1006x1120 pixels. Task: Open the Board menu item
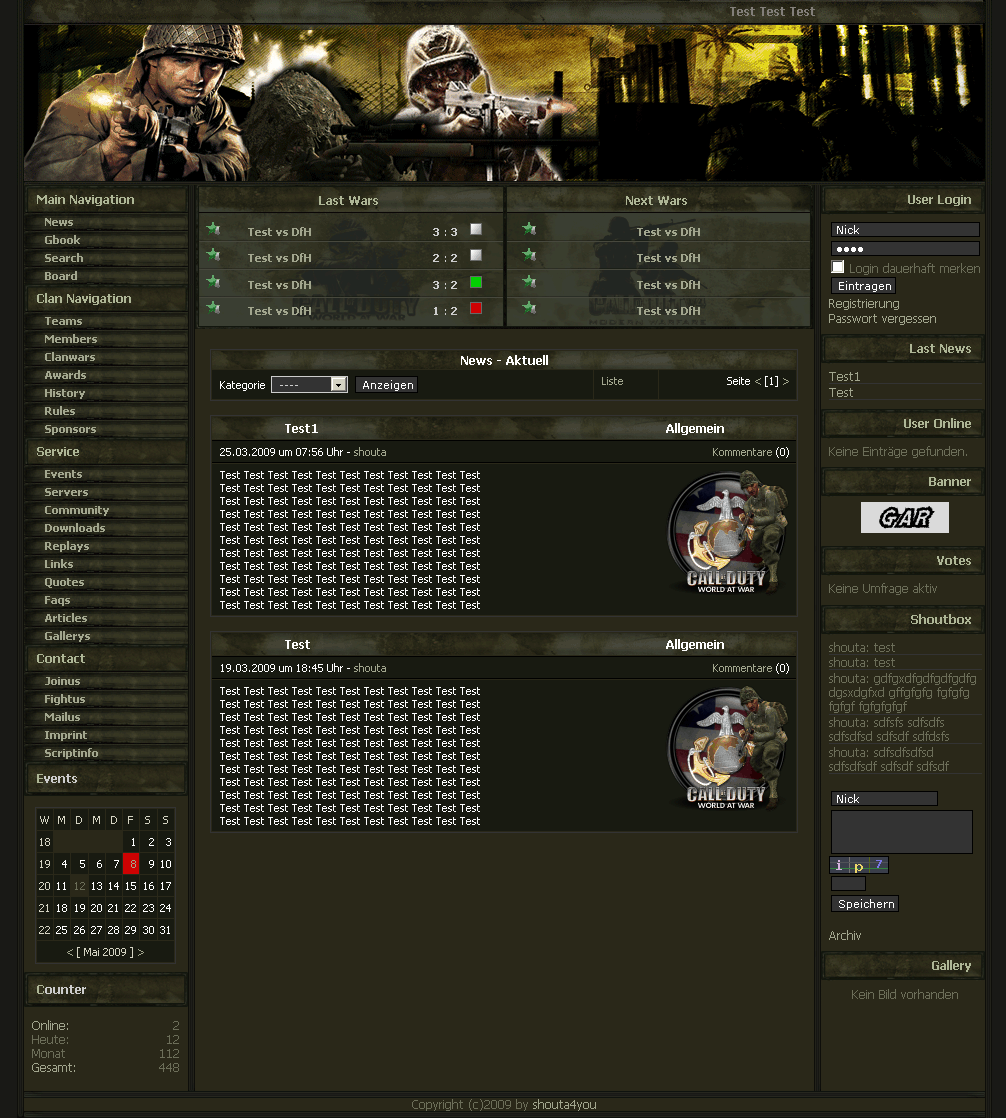[61, 276]
